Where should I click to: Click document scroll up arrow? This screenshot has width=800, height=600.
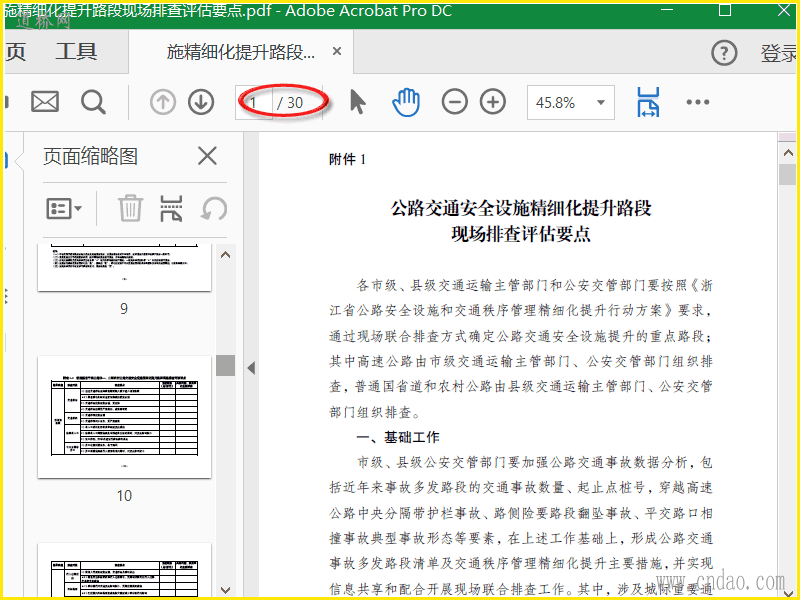pyautogui.click(x=788, y=153)
